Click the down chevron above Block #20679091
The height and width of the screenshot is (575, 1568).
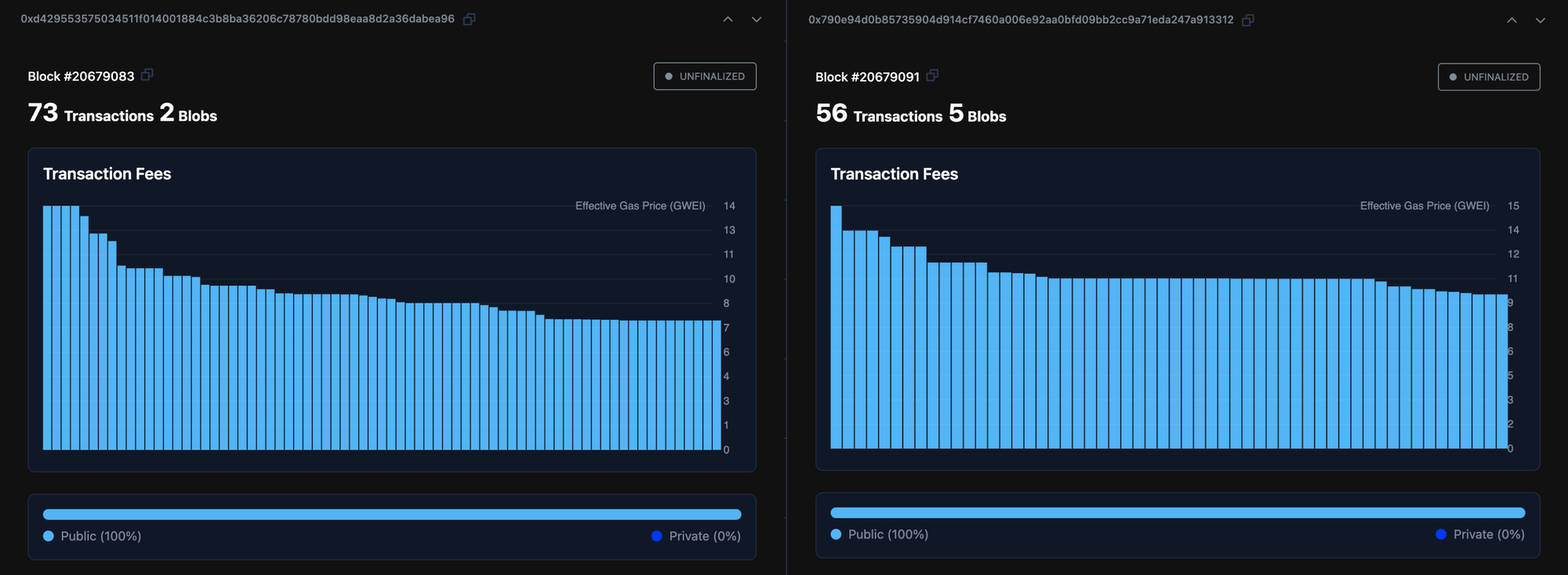click(x=1541, y=20)
